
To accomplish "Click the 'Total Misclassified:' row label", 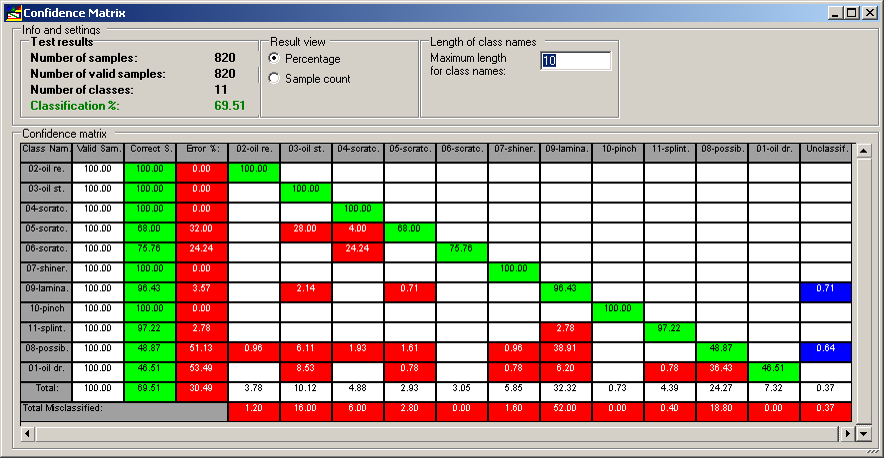I will pos(124,412).
